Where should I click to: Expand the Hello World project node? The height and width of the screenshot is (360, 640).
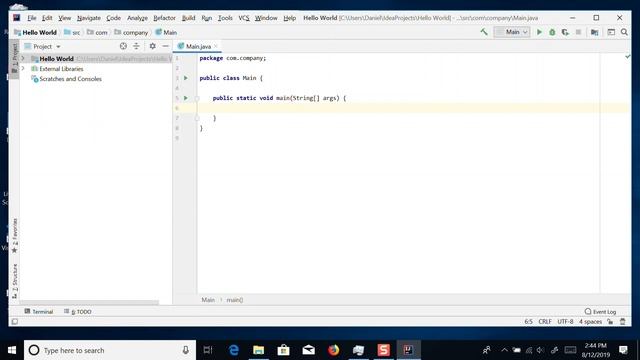point(23,59)
